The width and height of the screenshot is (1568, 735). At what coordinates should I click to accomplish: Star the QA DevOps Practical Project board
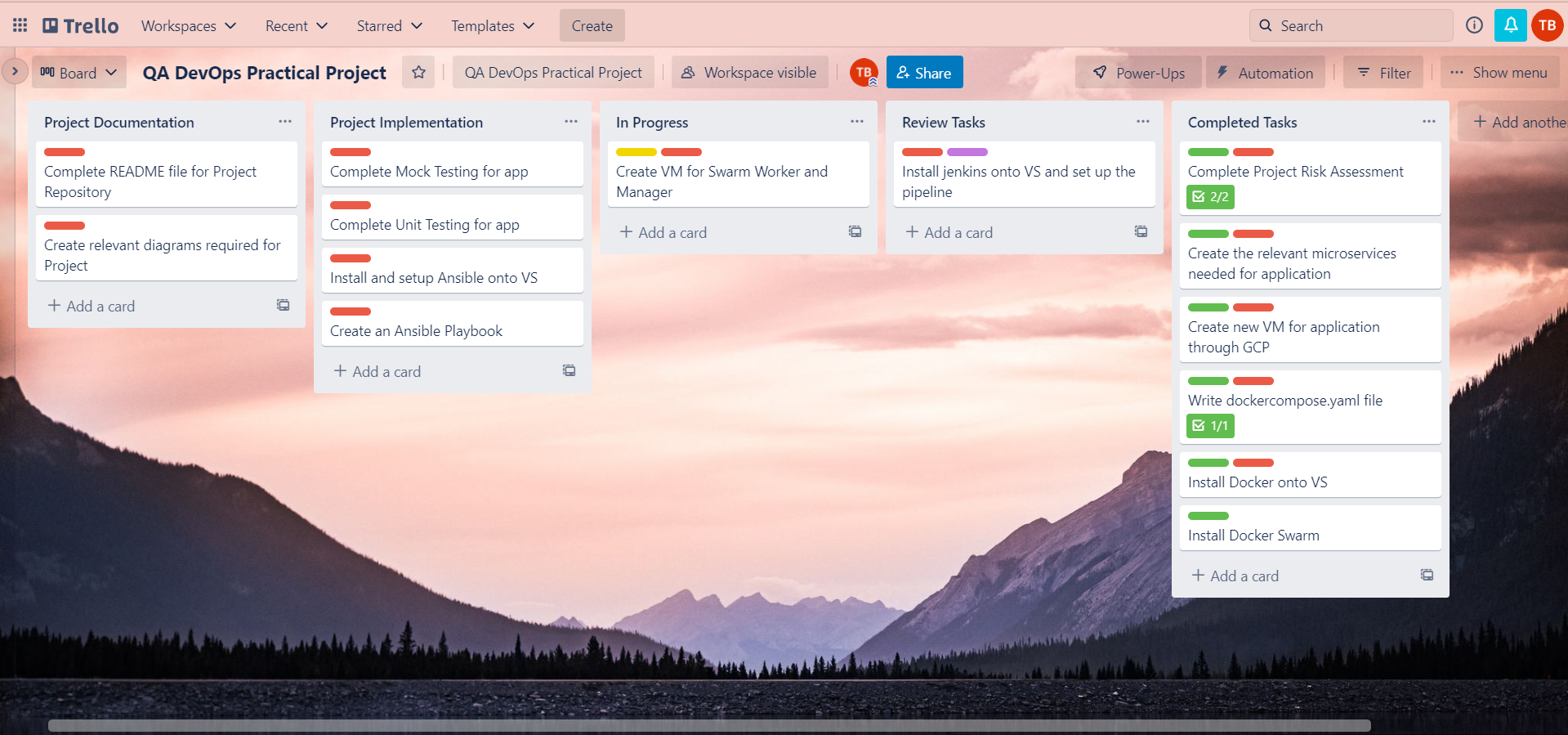(x=418, y=72)
